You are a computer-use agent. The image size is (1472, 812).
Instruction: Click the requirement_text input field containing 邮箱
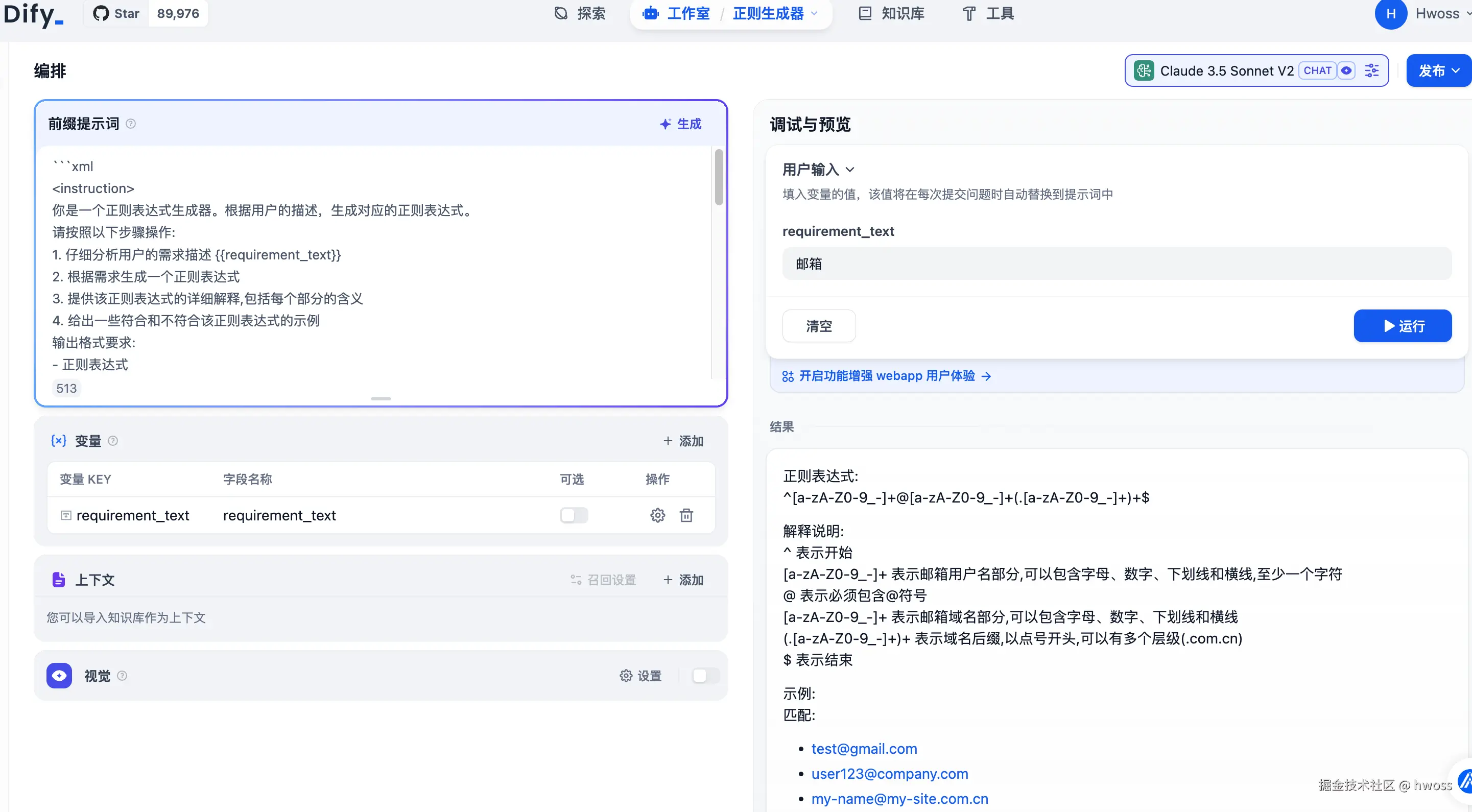[1116, 264]
